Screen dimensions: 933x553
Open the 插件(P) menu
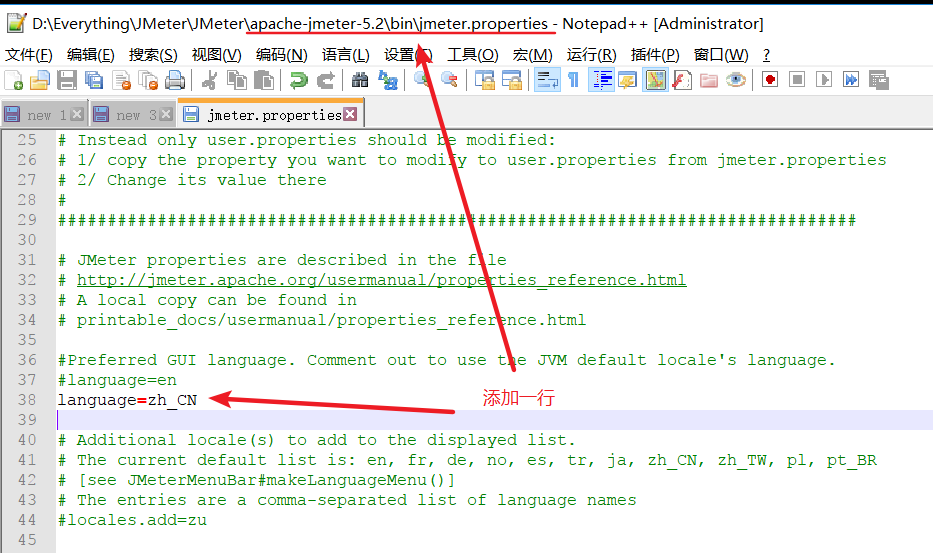pos(655,55)
